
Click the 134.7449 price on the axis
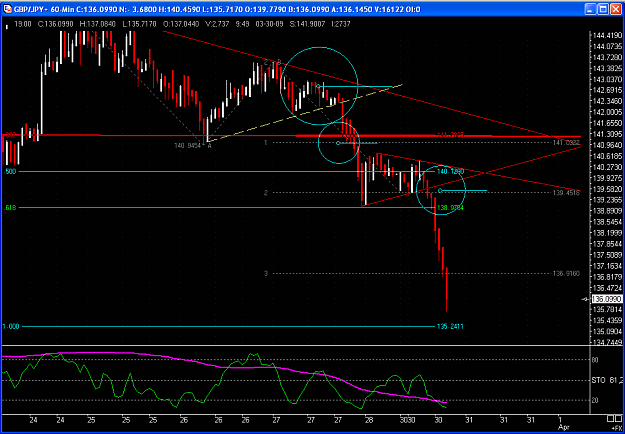click(607, 342)
